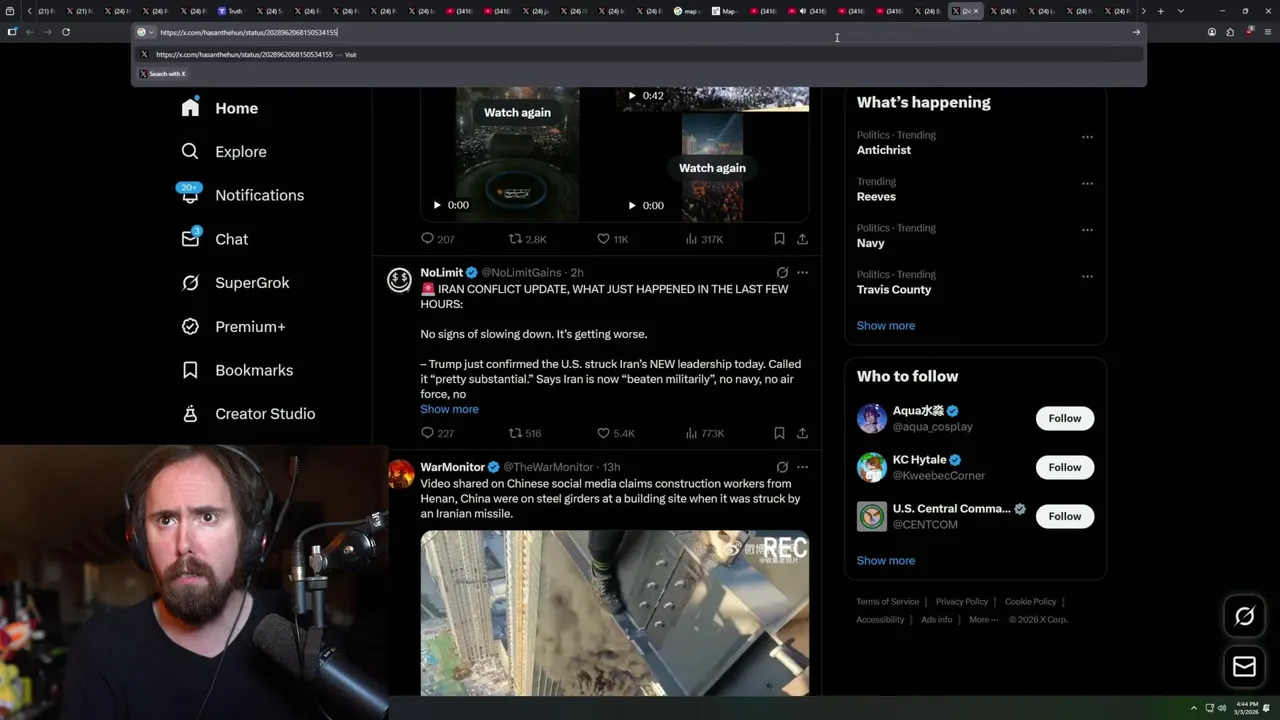The width and height of the screenshot is (1280, 720).
Task: Open the WarMonitor construction video thumbnail
Action: point(614,613)
